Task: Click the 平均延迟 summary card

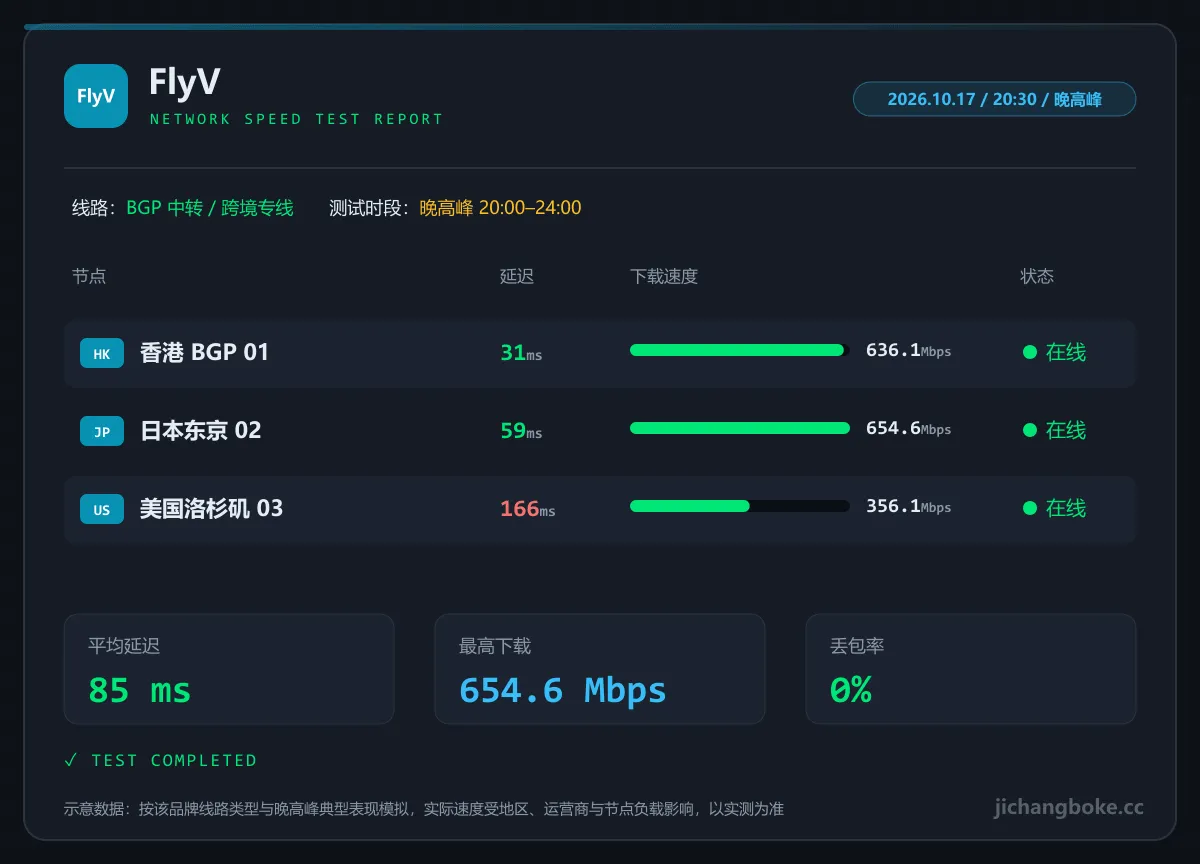Action: point(229,669)
